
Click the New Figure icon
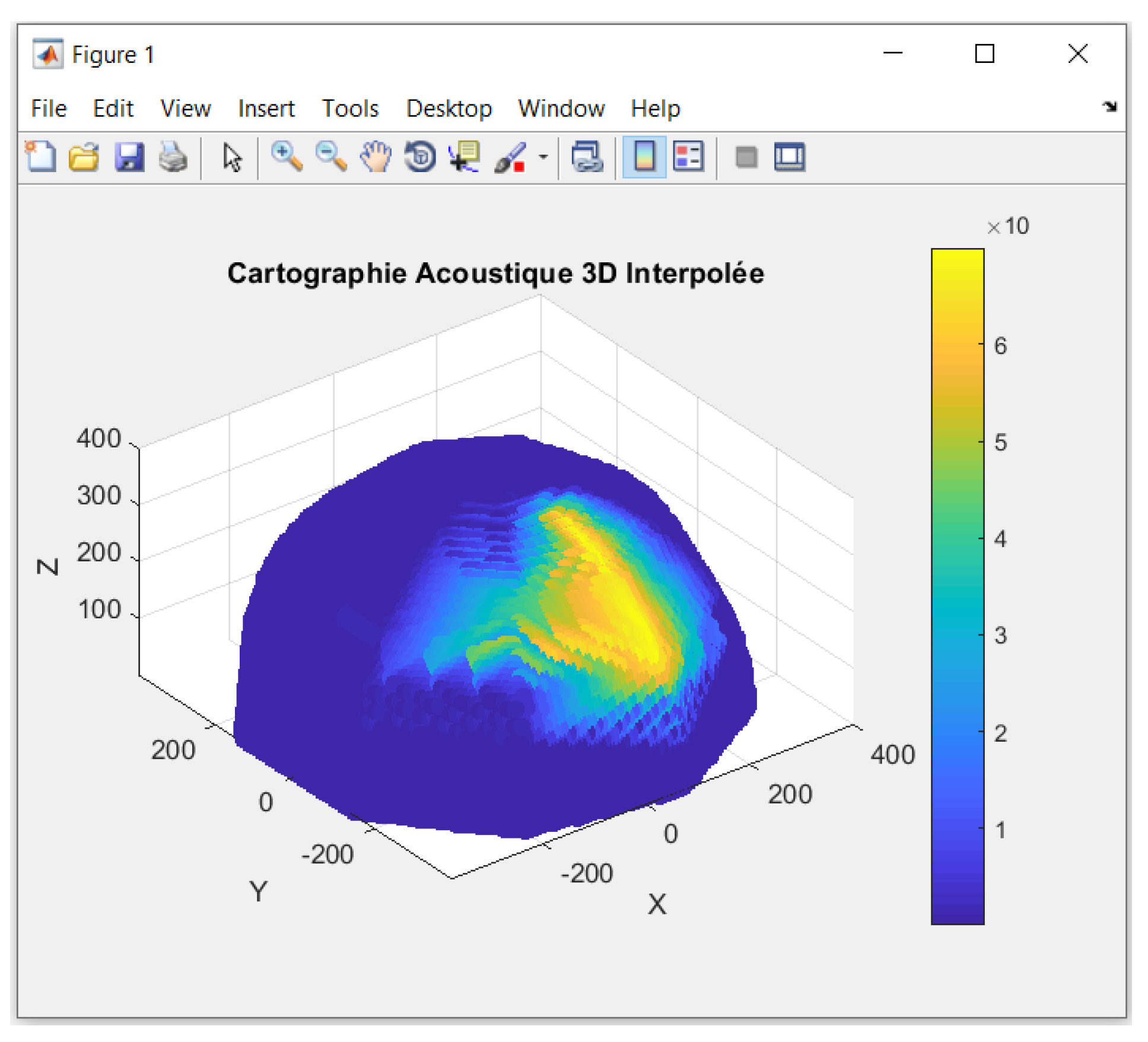pos(40,157)
